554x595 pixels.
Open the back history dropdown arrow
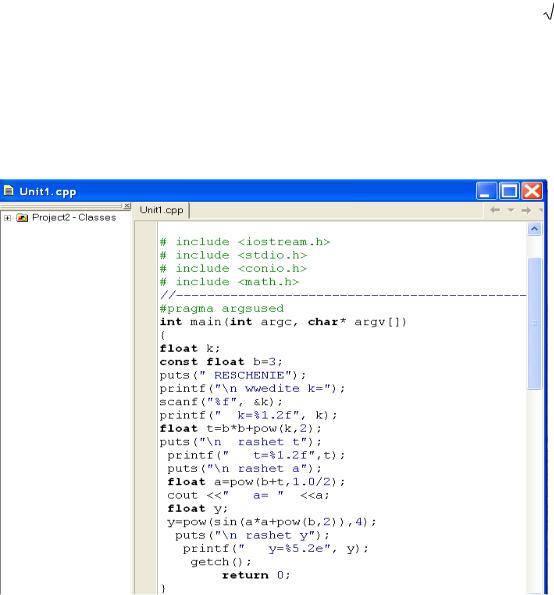click(511, 210)
